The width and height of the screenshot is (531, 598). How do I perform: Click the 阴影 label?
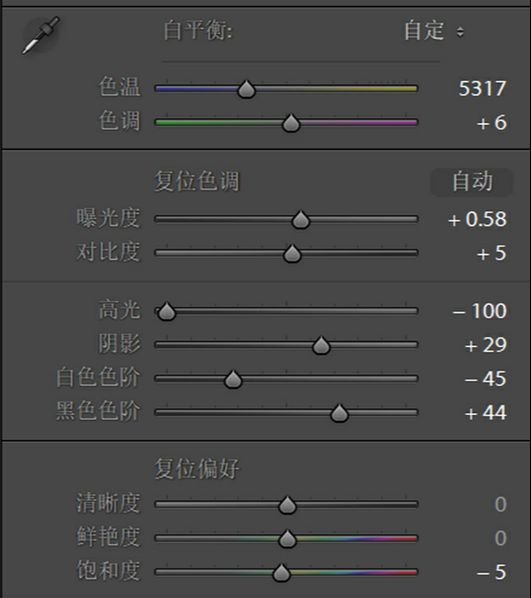[119, 343]
